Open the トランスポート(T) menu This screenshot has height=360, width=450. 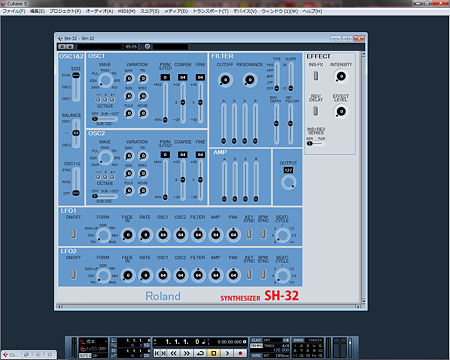211,11
